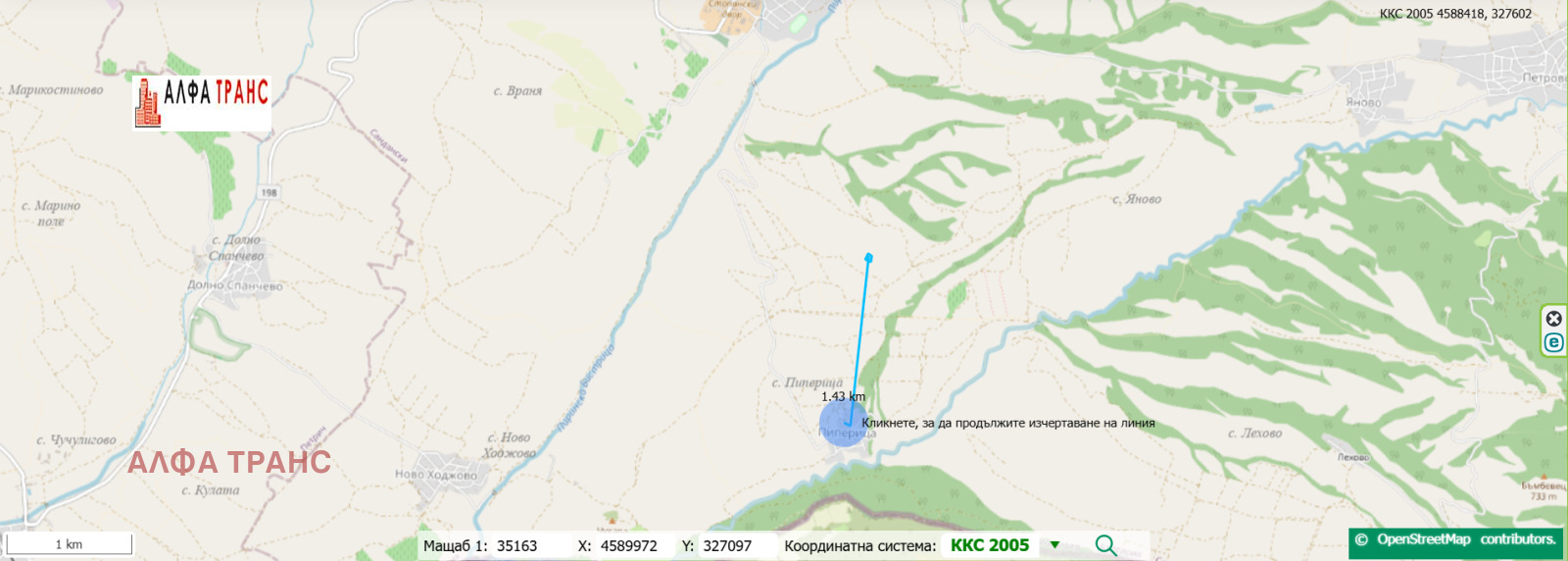Click the с. Враня village label
Screen dimensions: 1568x561
(x=517, y=91)
